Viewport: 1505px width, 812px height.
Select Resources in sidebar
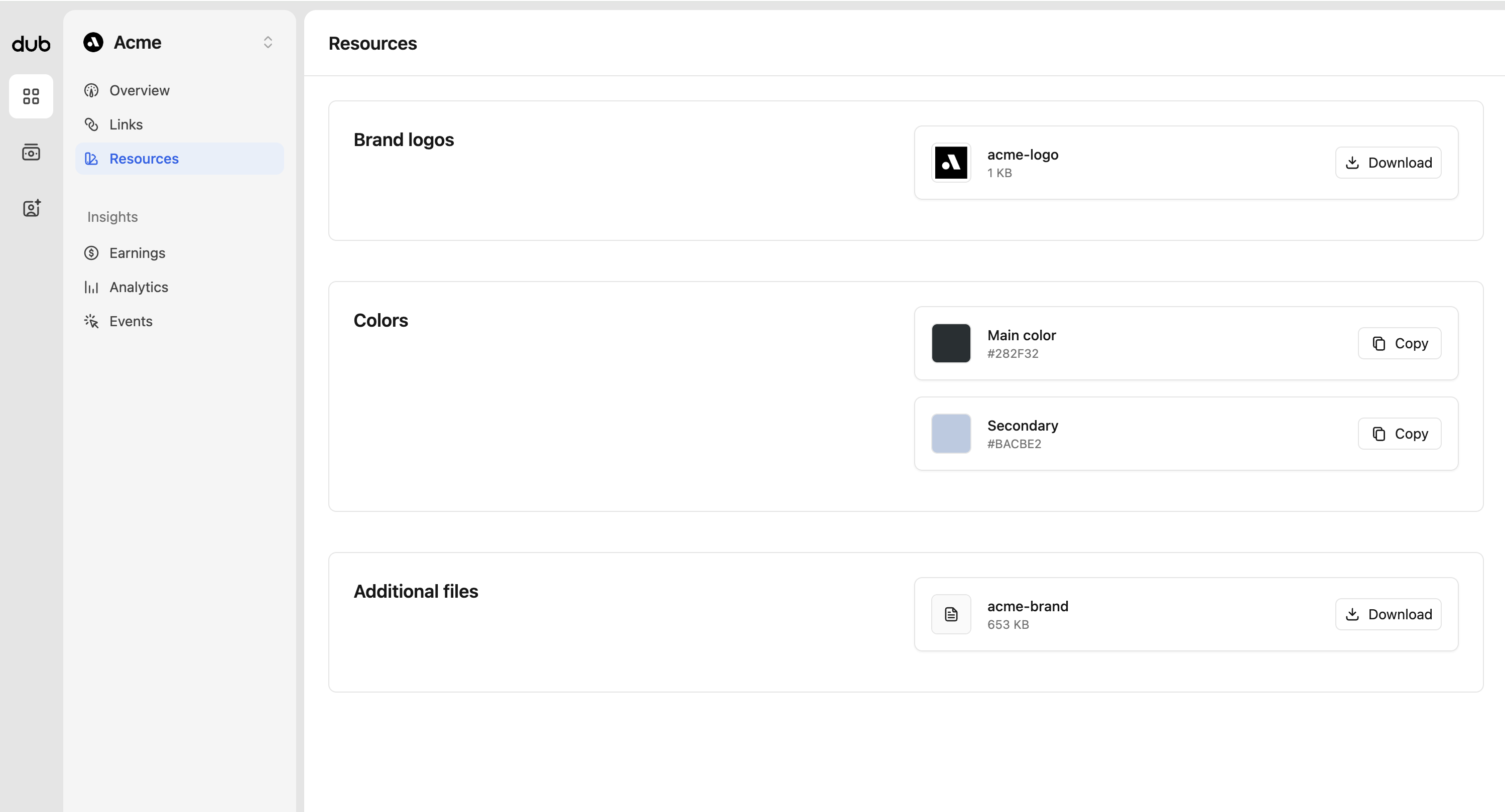(179, 159)
